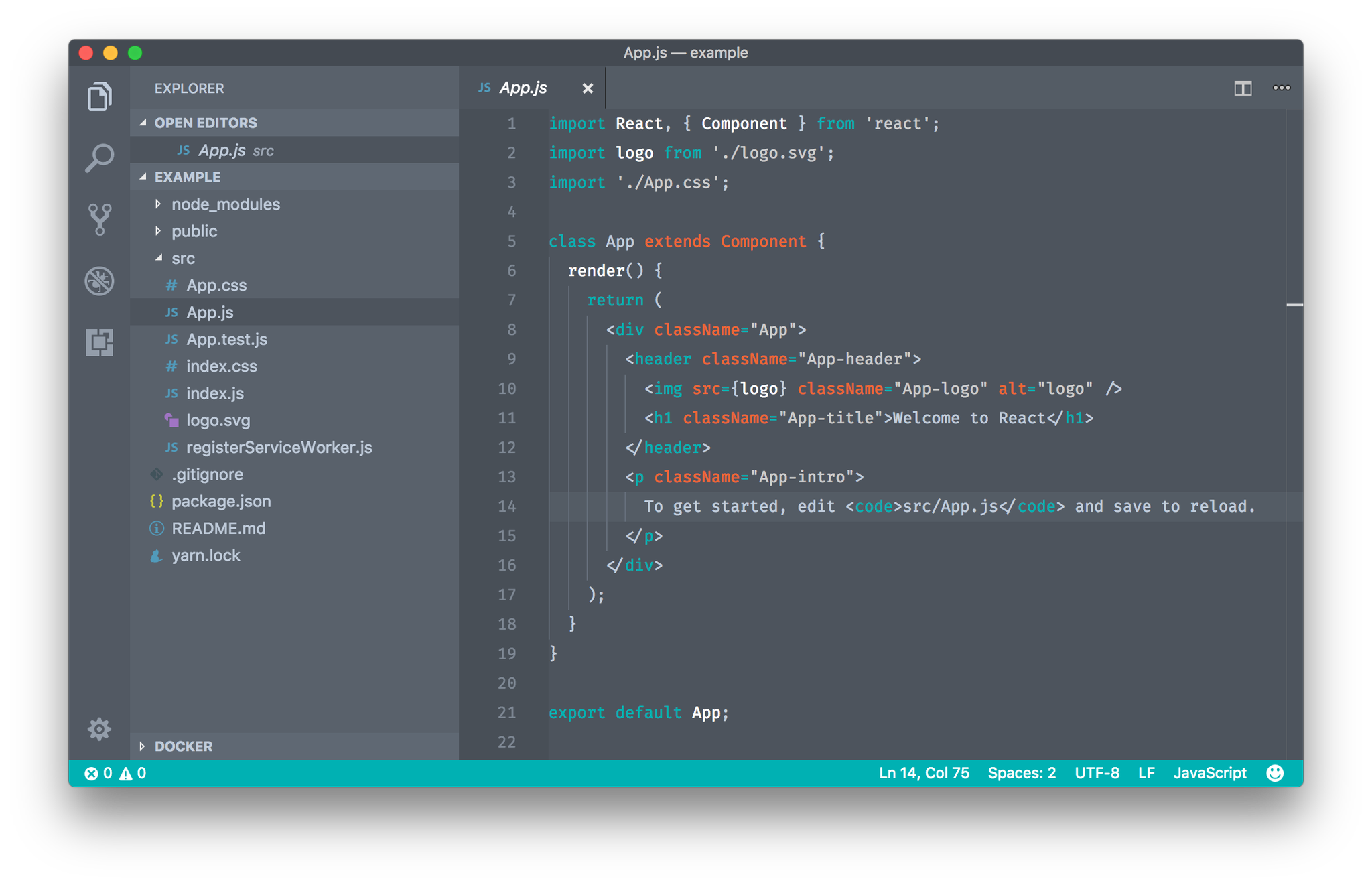Switch to the App.js editor tab
Viewport: 1372px width, 885px height.
click(533, 88)
